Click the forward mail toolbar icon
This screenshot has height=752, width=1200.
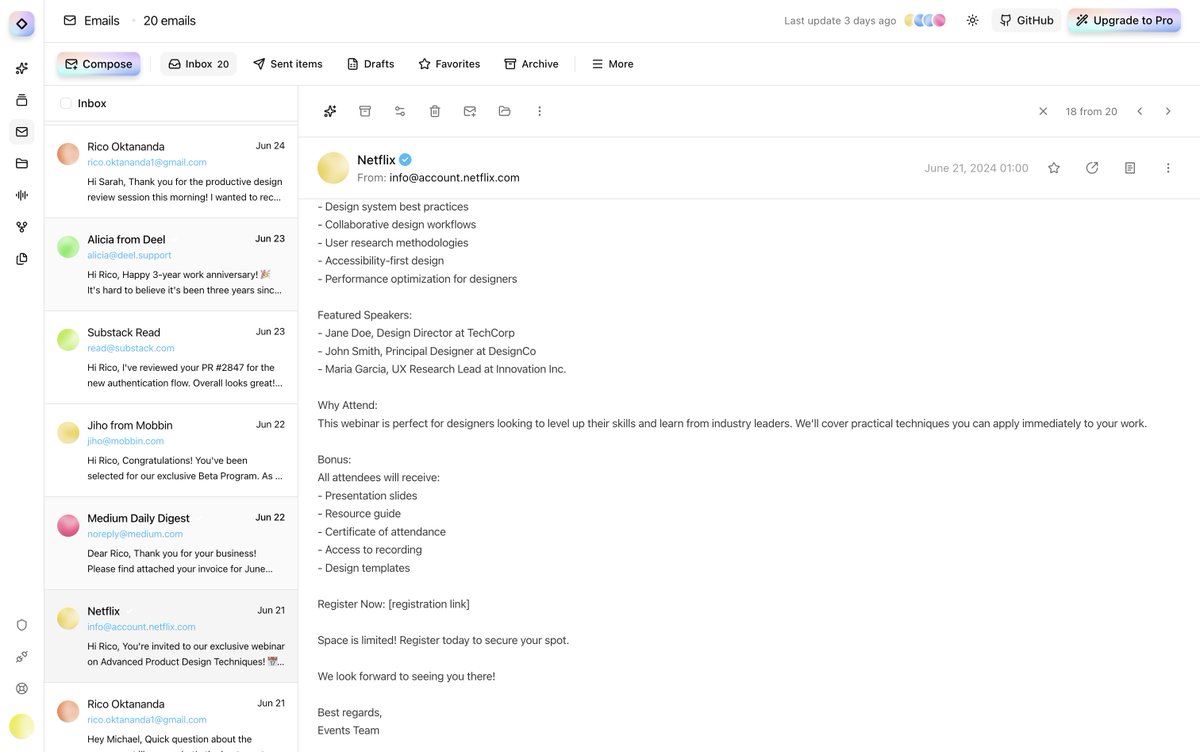[x=470, y=111]
